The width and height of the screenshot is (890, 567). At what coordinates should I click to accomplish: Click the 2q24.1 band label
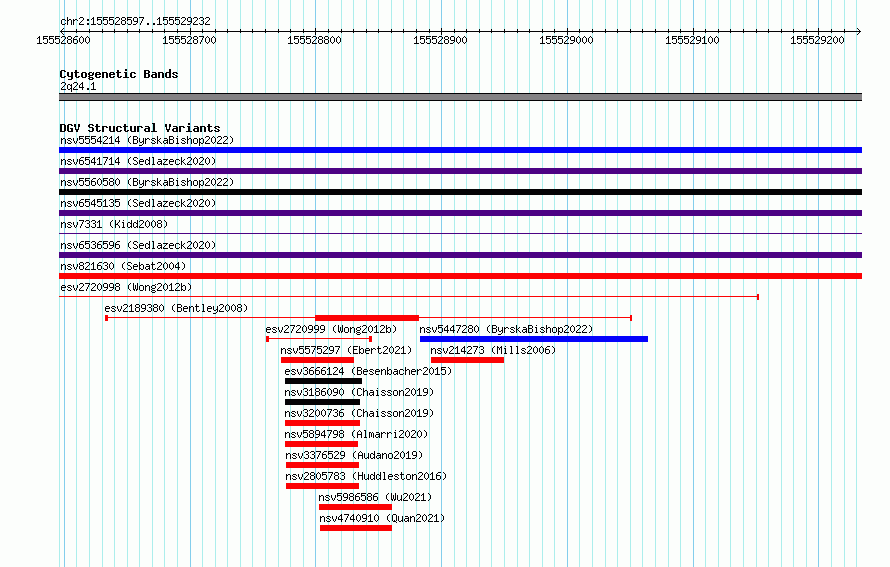click(x=78, y=86)
